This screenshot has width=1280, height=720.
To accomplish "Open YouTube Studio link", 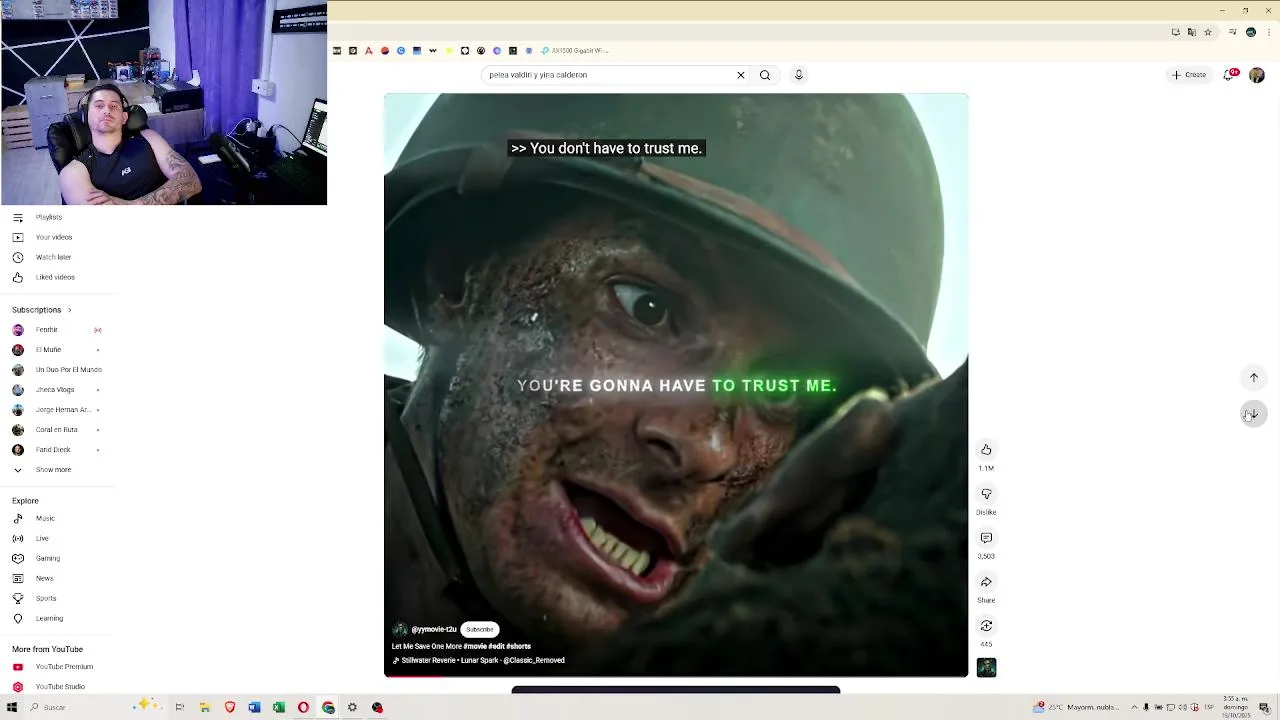I will click(x=60, y=687).
